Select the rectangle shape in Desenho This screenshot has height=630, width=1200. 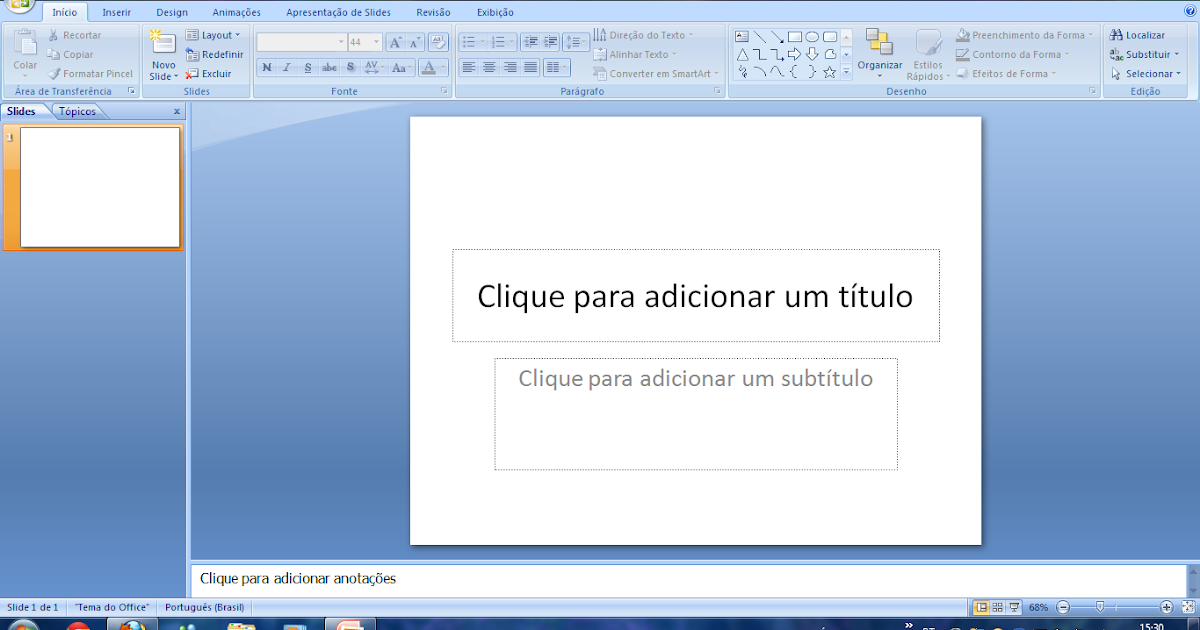[x=792, y=34]
